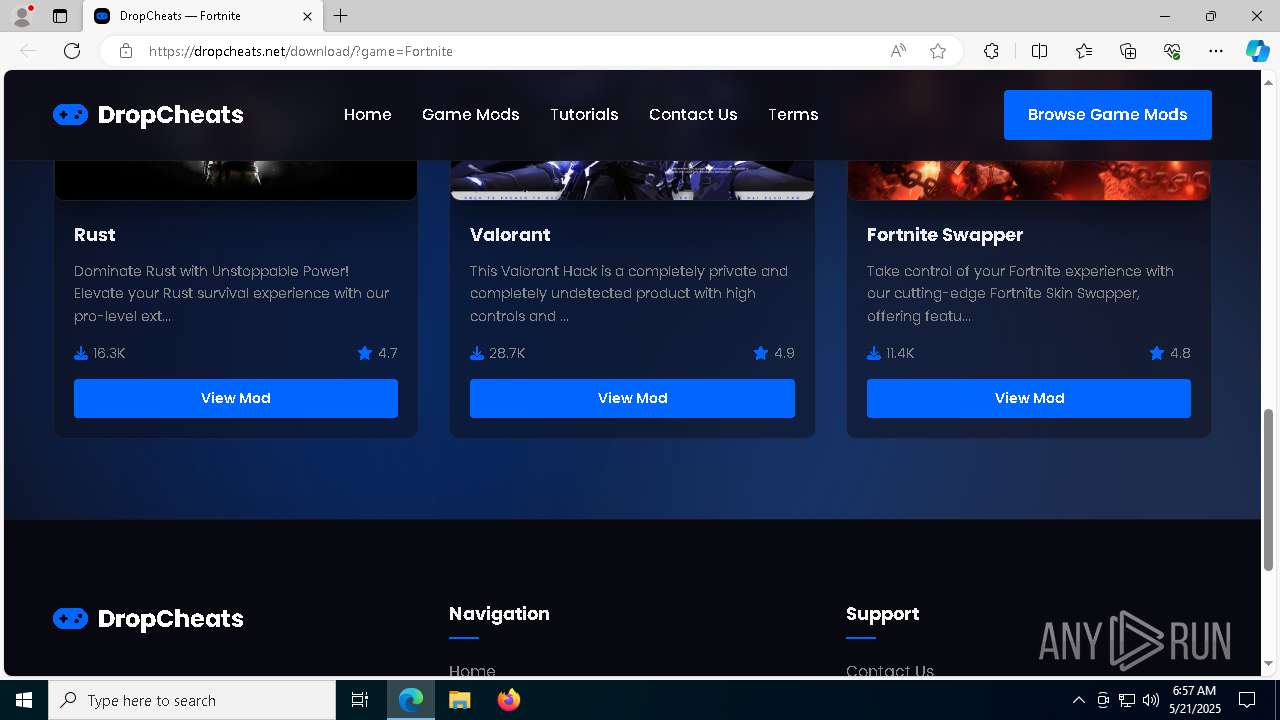This screenshot has height=720, width=1280.
Task: Click the 11.4K downloads icon on Fortnite Swapper
Action: pyautogui.click(x=874, y=353)
